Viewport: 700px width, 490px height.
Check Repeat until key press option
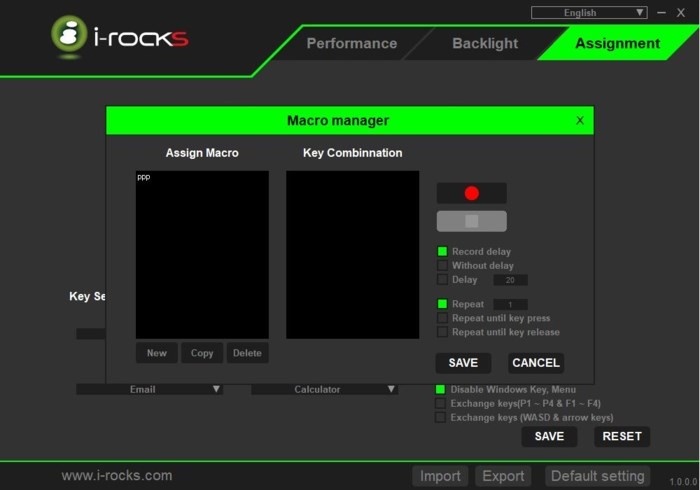442,318
